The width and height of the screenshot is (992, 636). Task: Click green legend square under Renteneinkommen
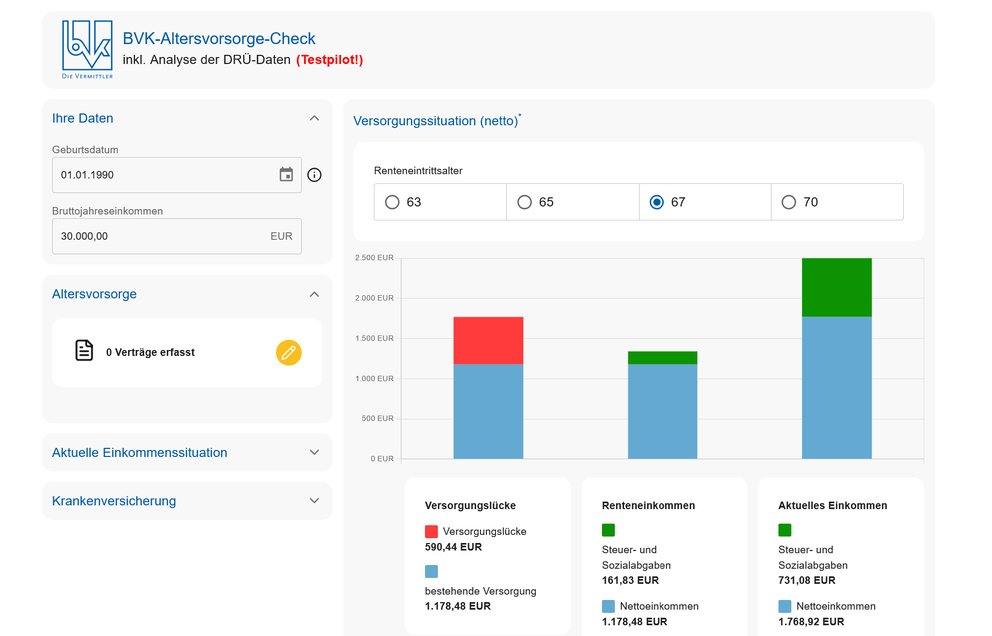(x=608, y=530)
